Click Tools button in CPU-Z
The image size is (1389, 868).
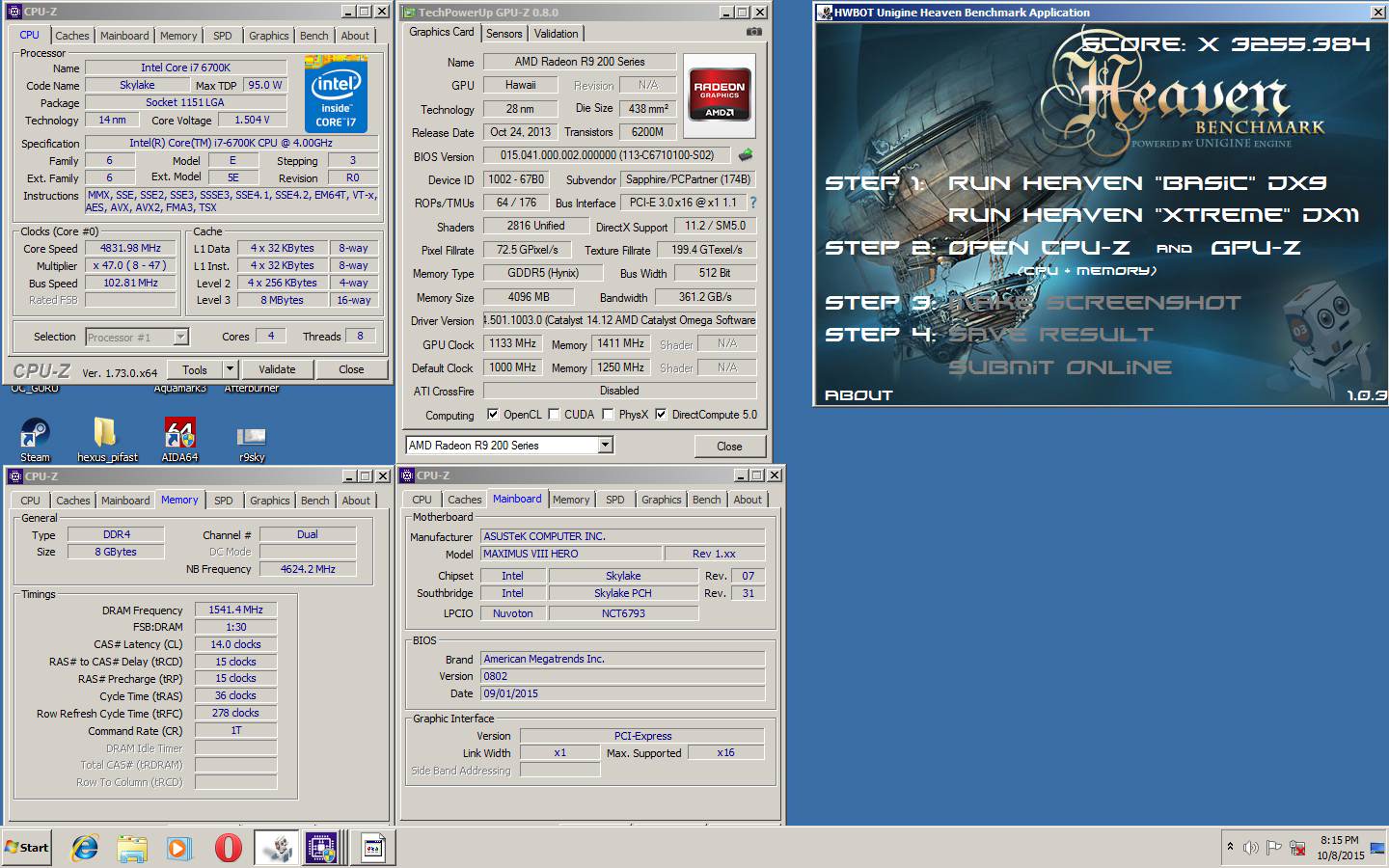pos(195,369)
